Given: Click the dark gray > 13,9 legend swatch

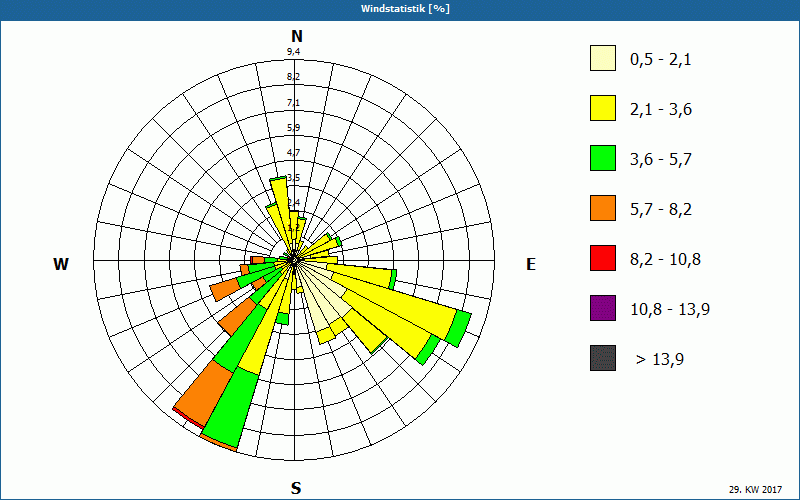Looking at the screenshot, I should coord(603,358).
